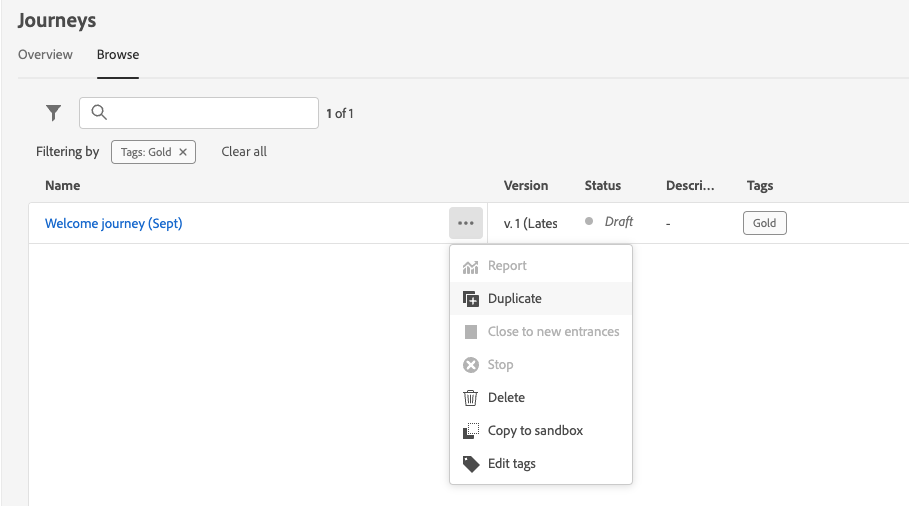Sort by the Name column header
The image size is (909, 506).
pos(63,186)
